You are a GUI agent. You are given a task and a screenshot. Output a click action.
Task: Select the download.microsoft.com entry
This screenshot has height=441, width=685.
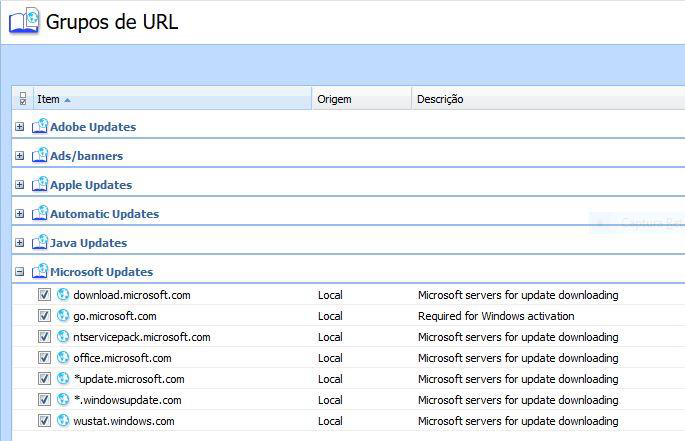click(132, 295)
